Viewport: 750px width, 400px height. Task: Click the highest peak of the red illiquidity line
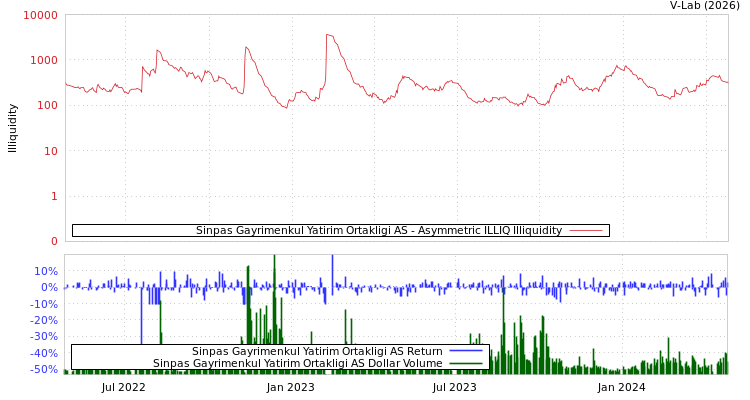pos(327,35)
